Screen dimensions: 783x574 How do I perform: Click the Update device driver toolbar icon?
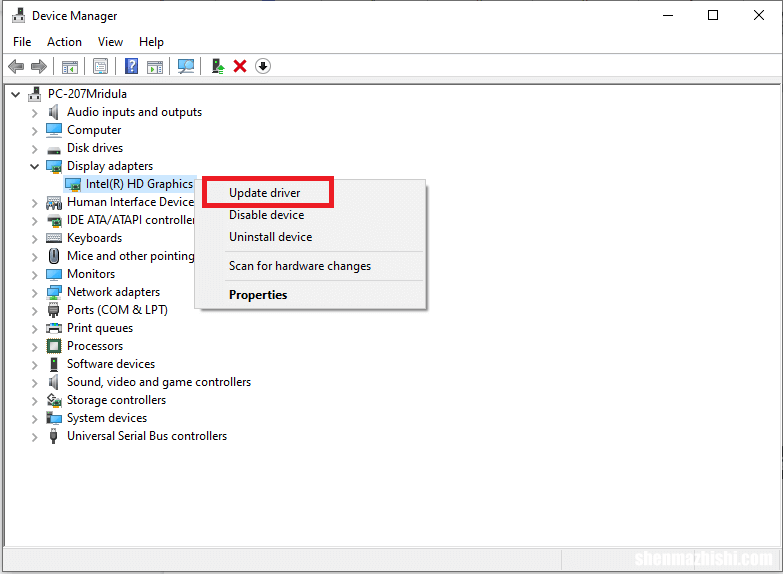[217, 66]
